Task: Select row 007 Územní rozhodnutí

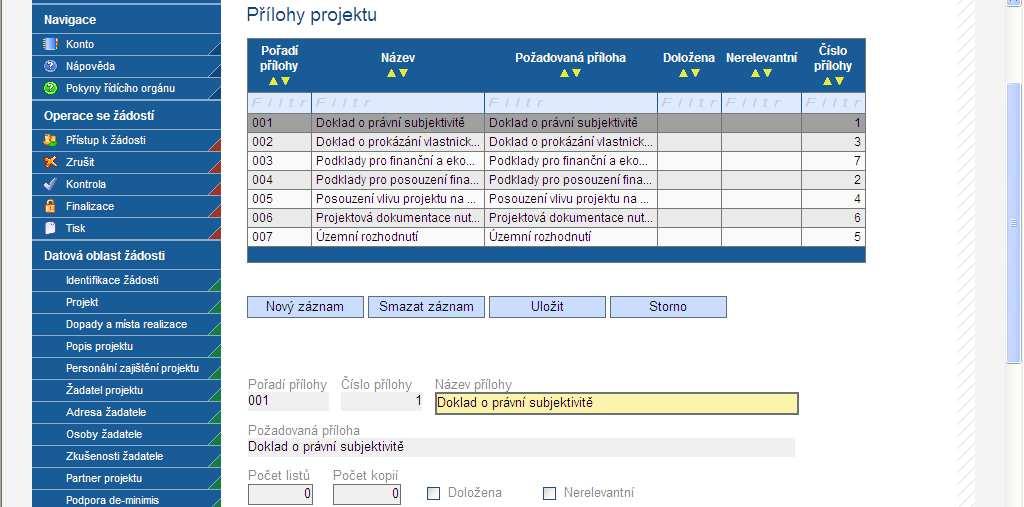Action: tap(556, 237)
